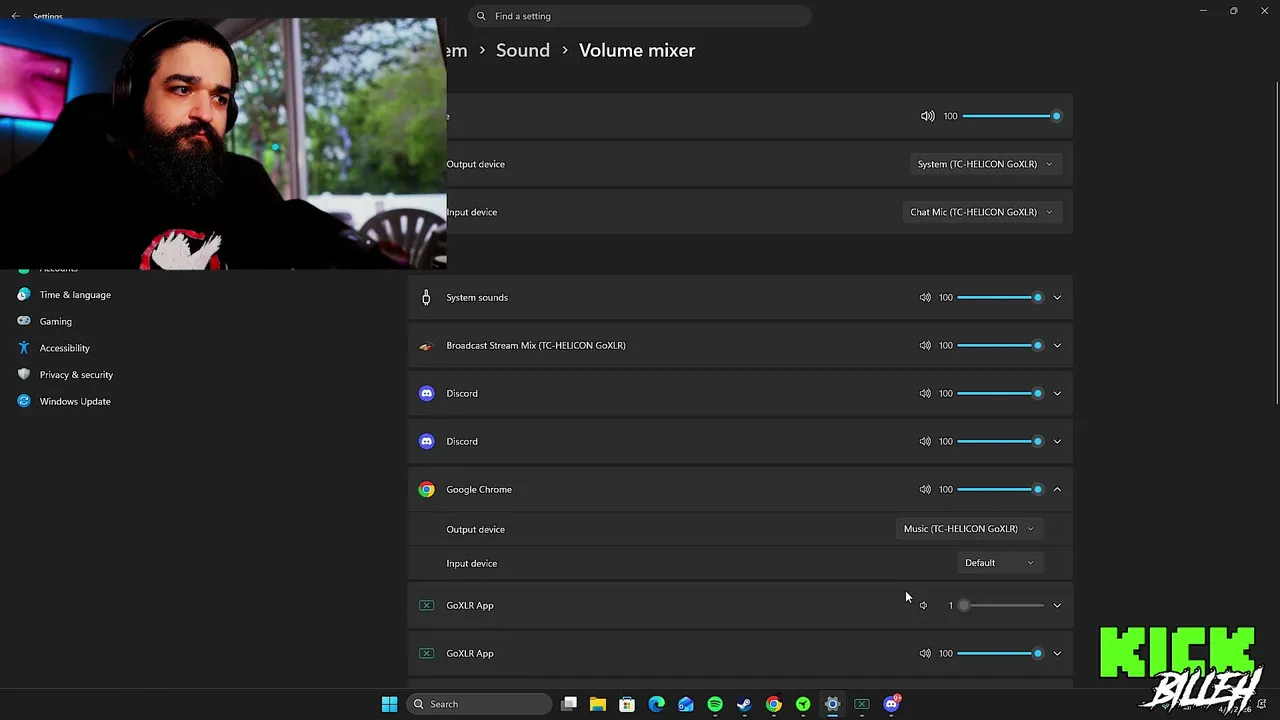The image size is (1280, 720).
Task: Click the Google Chrome volume slider
Action: pos(1000,489)
